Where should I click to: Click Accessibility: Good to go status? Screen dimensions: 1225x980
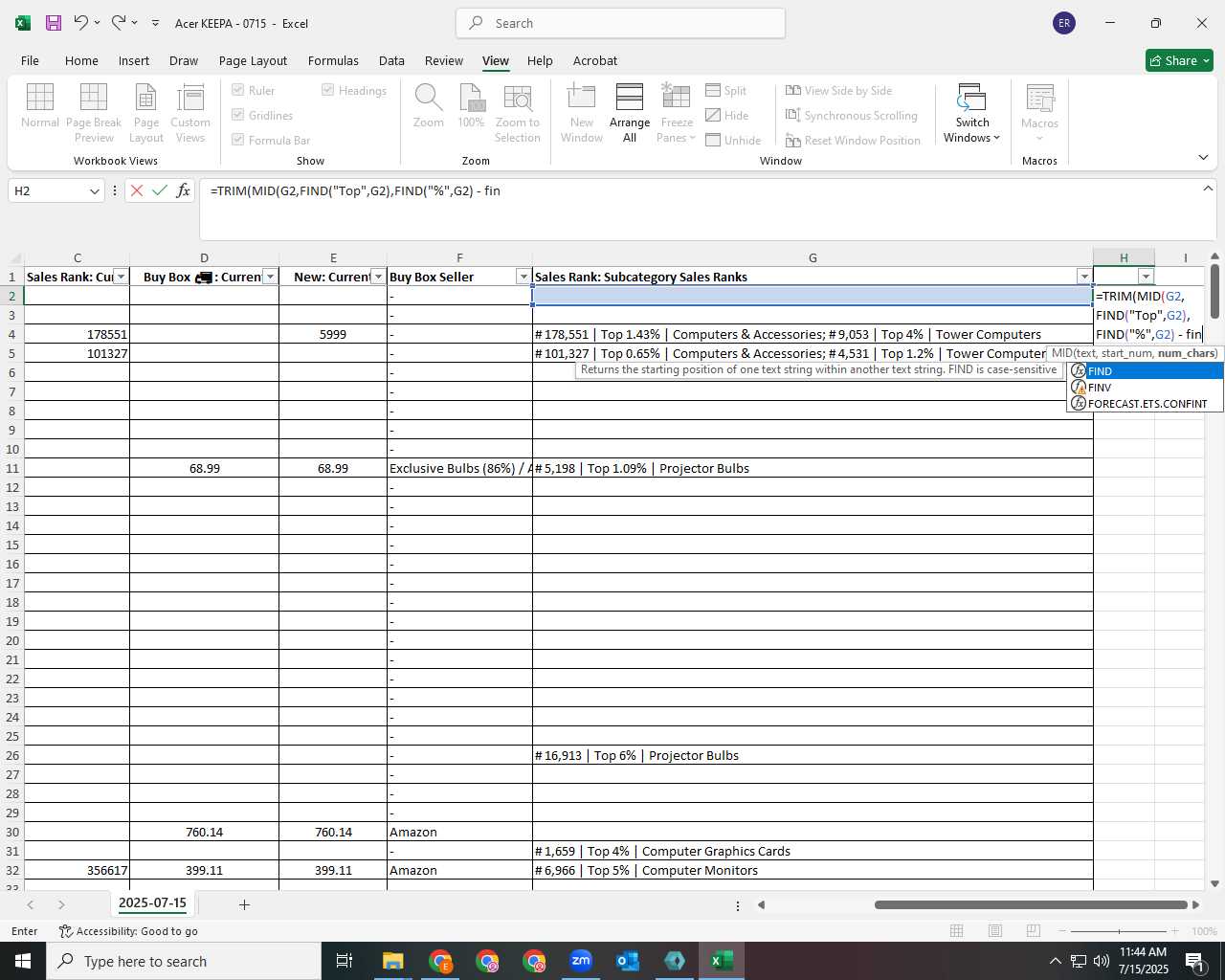click(128, 931)
